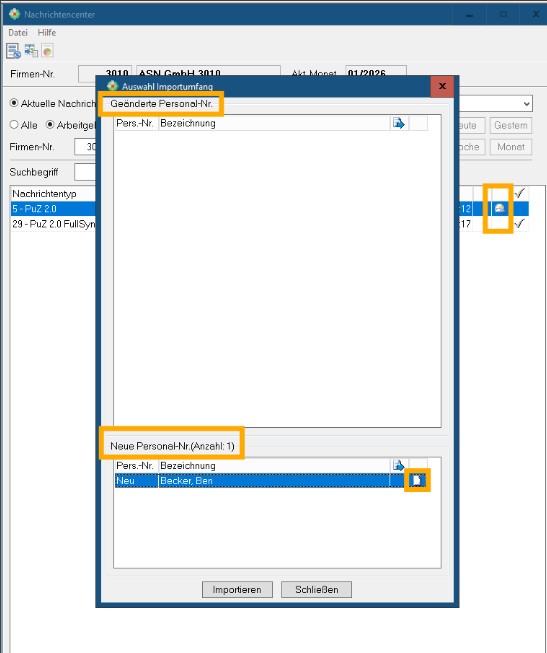Click the Firmen-Nr. field showing 3010
This screenshot has height=653, width=547.
coord(105,74)
